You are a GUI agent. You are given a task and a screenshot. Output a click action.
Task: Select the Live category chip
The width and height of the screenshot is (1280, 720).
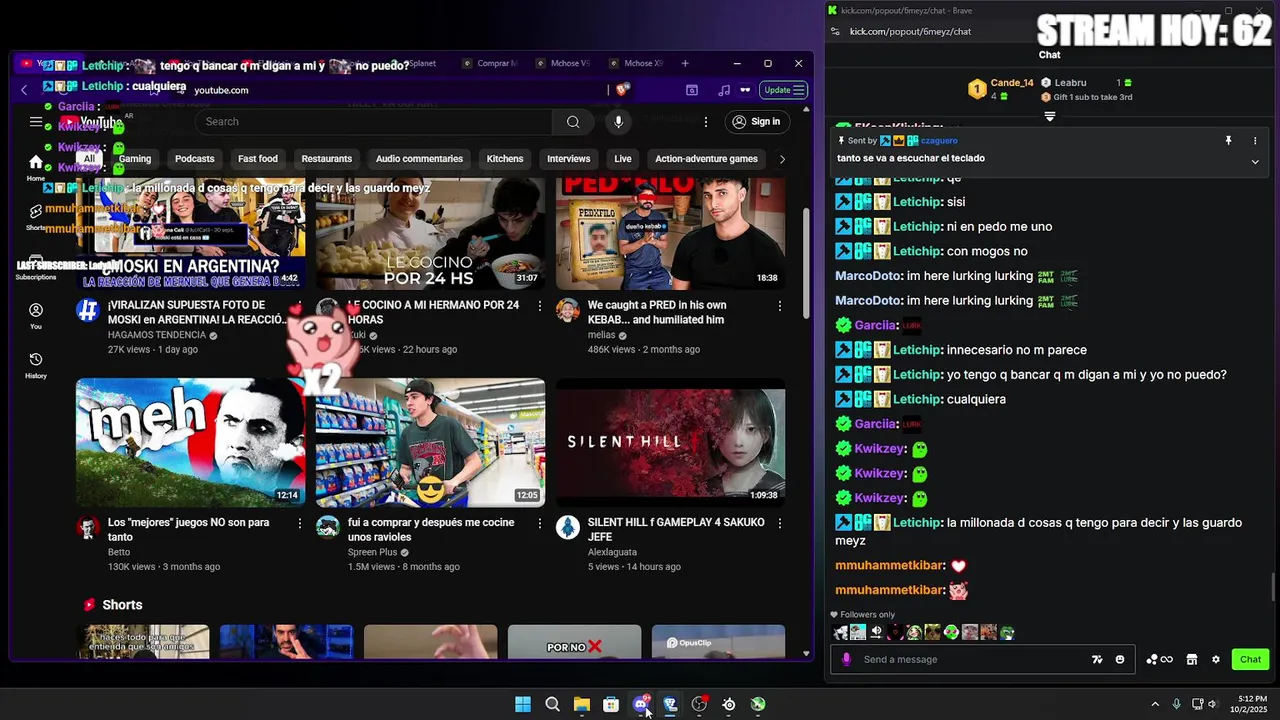623,159
